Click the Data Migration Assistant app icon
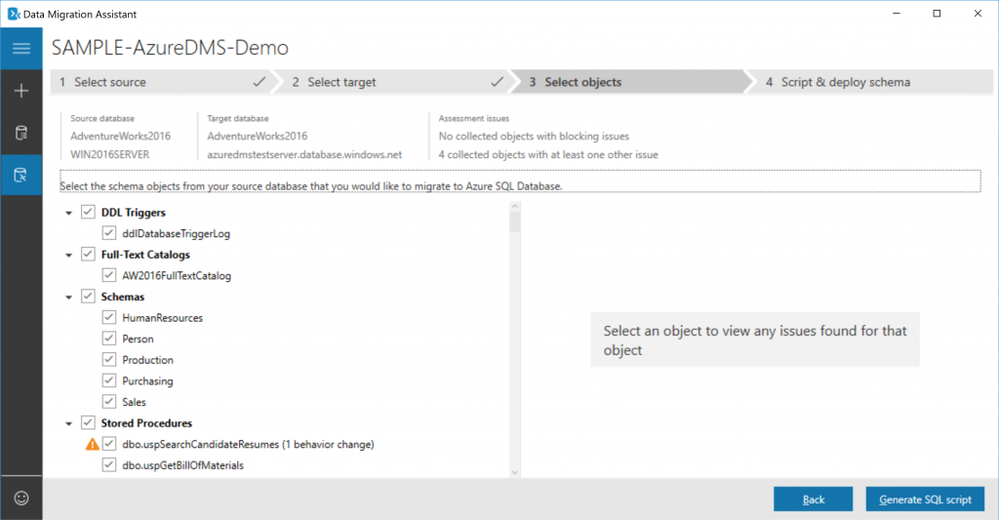Viewport: 999px width, 520px height. point(13,13)
